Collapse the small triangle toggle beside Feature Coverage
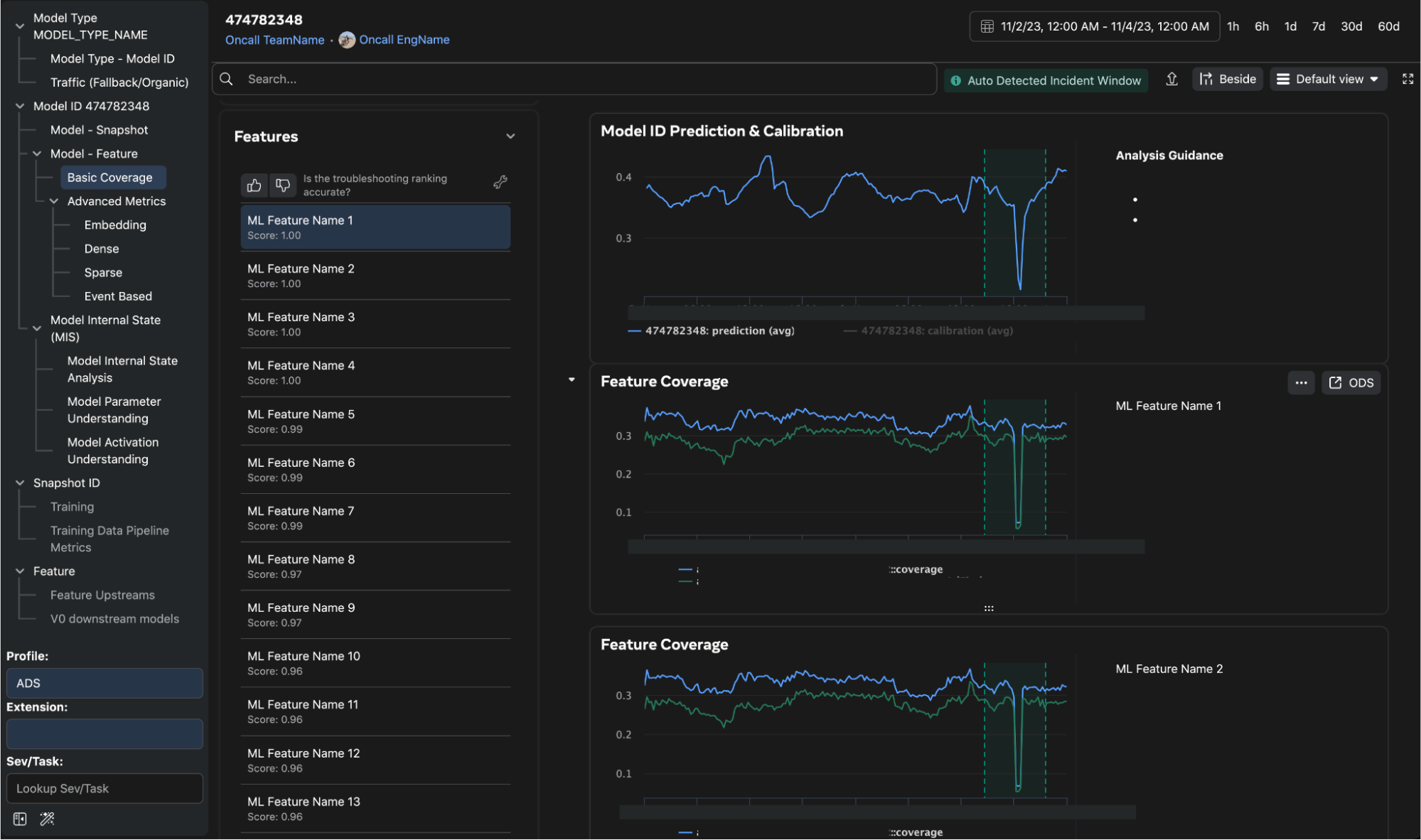 572,379
